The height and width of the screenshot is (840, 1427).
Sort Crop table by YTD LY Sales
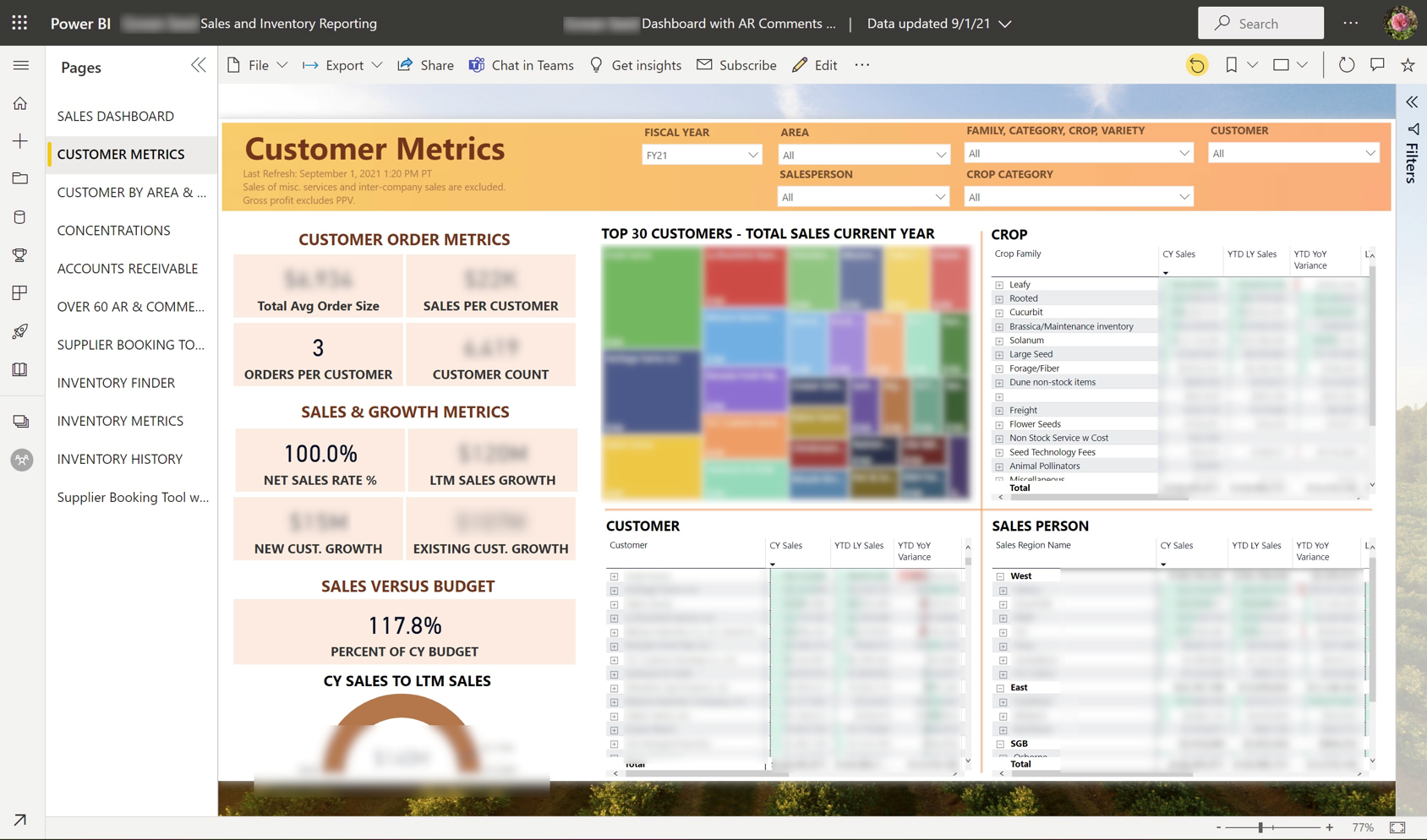[x=1251, y=254]
